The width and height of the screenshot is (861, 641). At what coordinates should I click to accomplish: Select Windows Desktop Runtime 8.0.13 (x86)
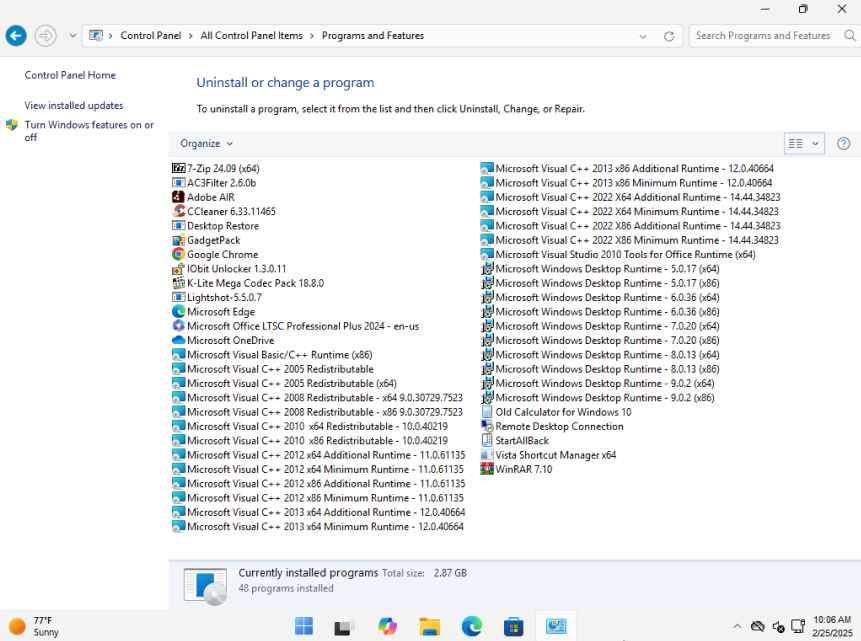pyautogui.click(x=600, y=369)
